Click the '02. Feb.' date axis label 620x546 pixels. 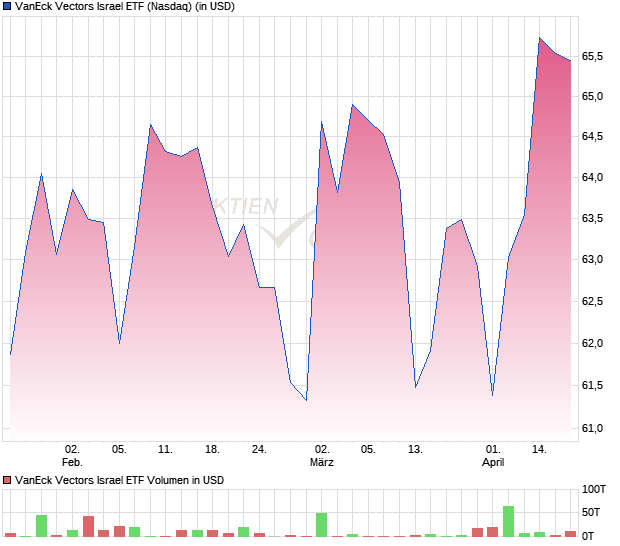(x=72, y=455)
